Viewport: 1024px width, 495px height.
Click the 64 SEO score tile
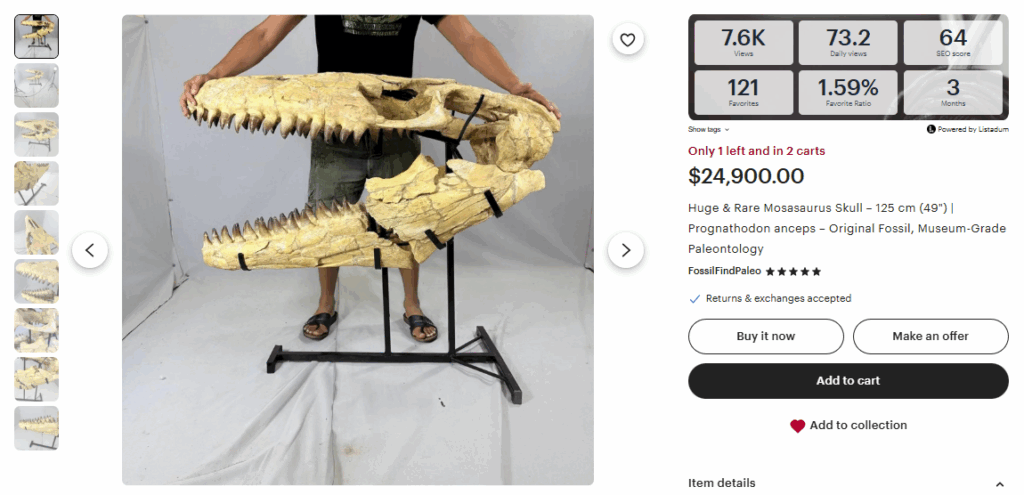[x=952, y=43]
